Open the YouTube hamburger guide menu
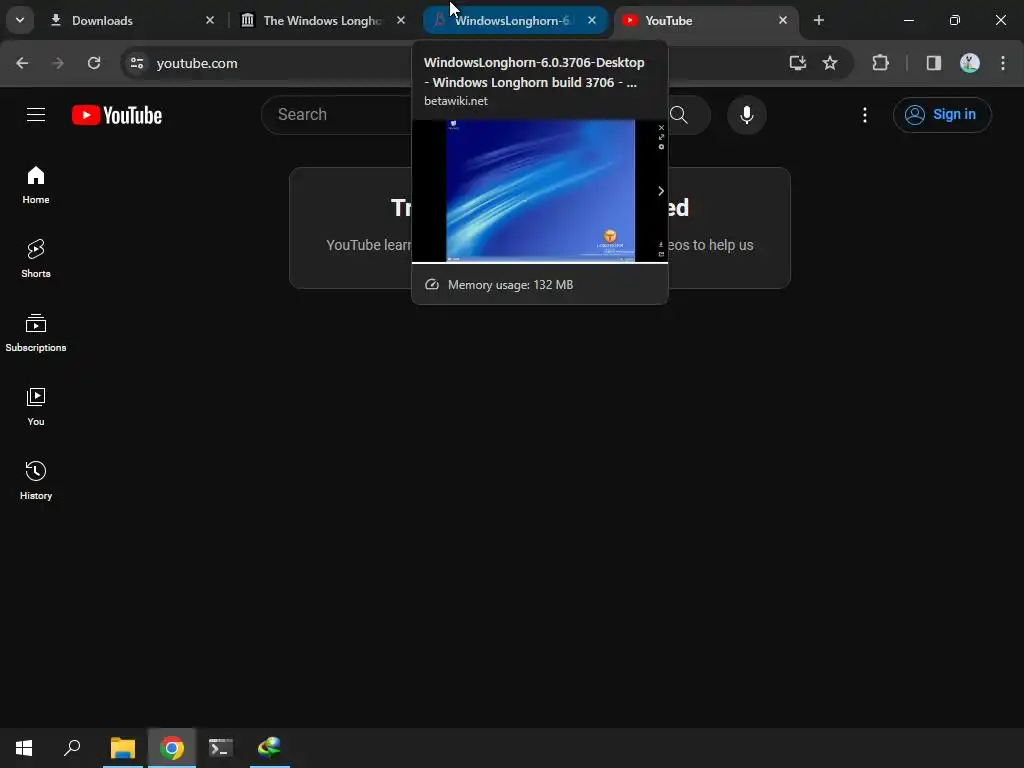Image resolution: width=1024 pixels, height=768 pixels. tap(36, 115)
